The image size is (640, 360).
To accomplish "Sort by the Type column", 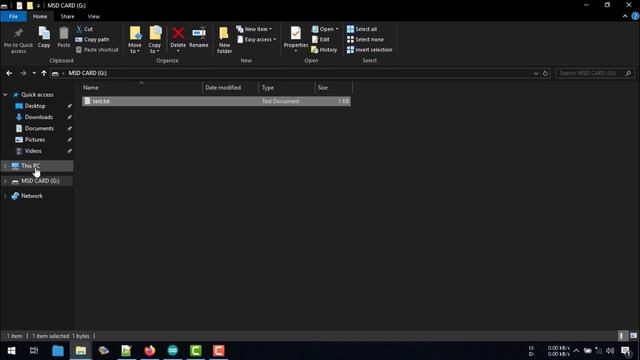I will point(287,87).
